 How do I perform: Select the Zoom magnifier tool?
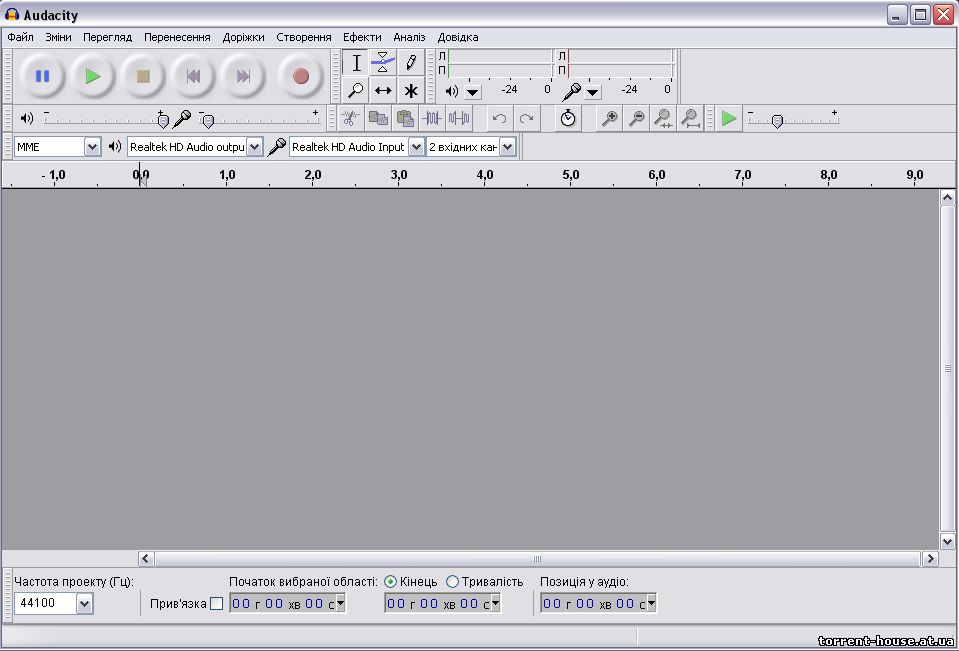pos(356,90)
